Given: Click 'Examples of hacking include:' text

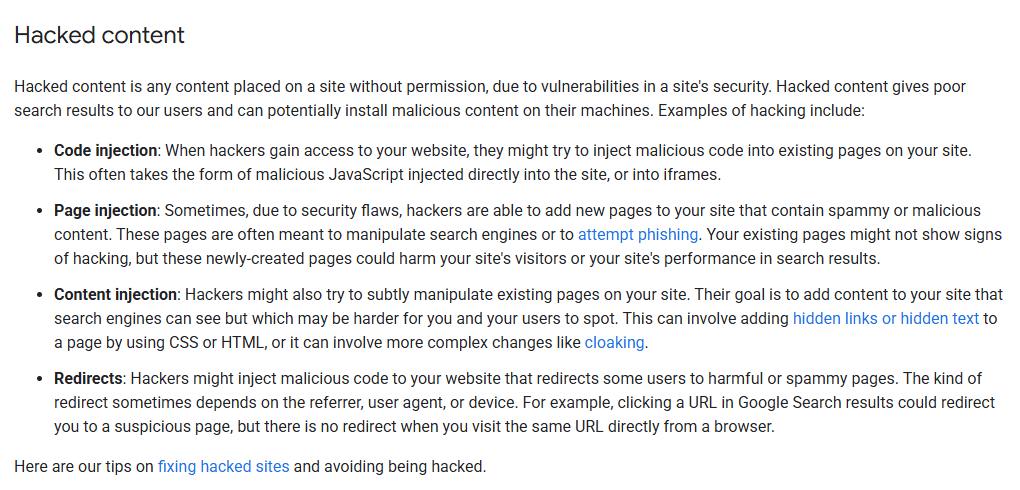Looking at the screenshot, I should (x=761, y=111).
